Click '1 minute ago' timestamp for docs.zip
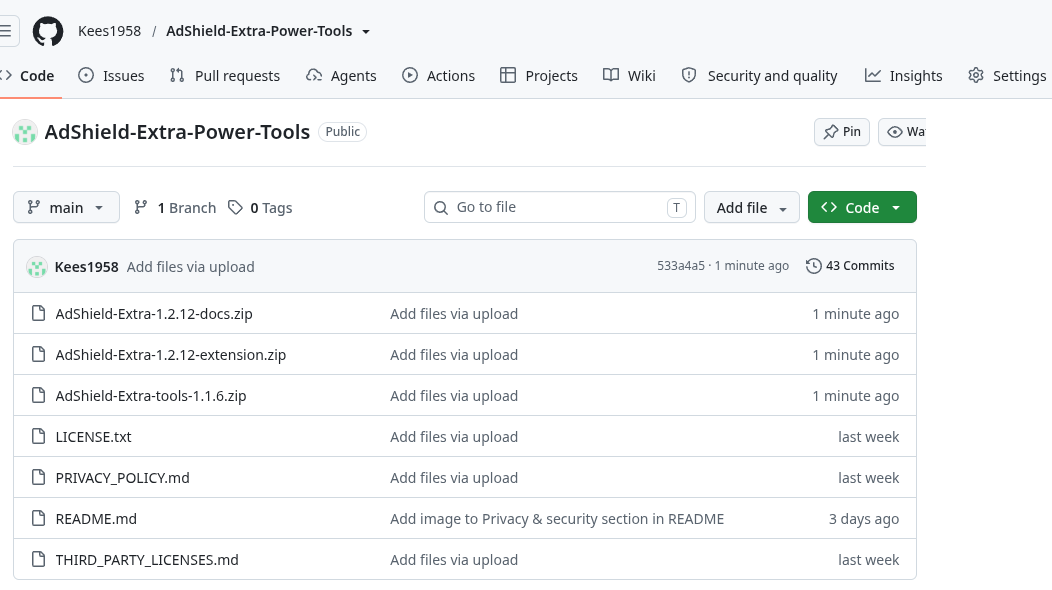This screenshot has width=1052, height=590. [855, 314]
